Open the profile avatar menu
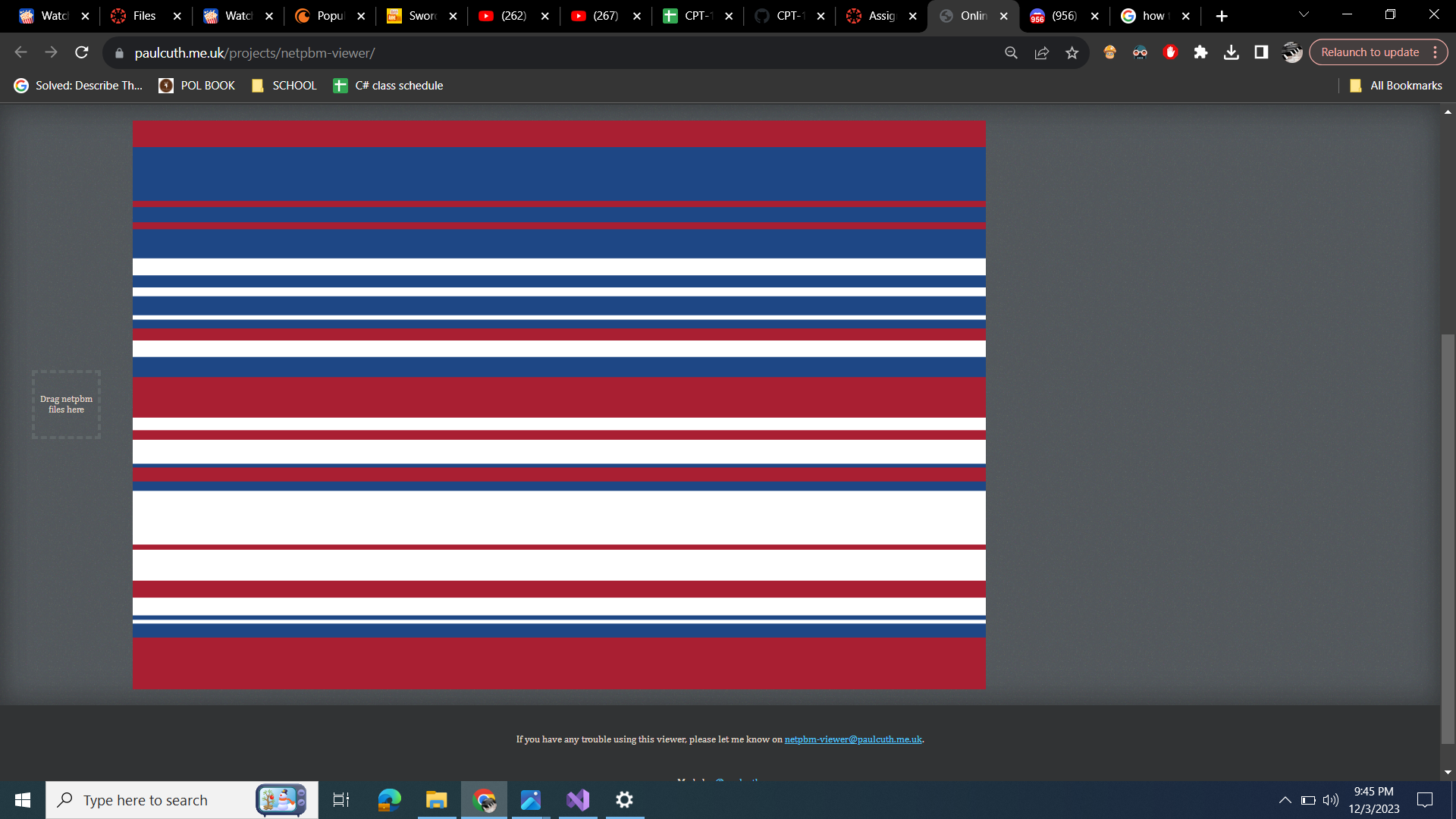The width and height of the screenshot is (1456, 819). [1292, 52]
